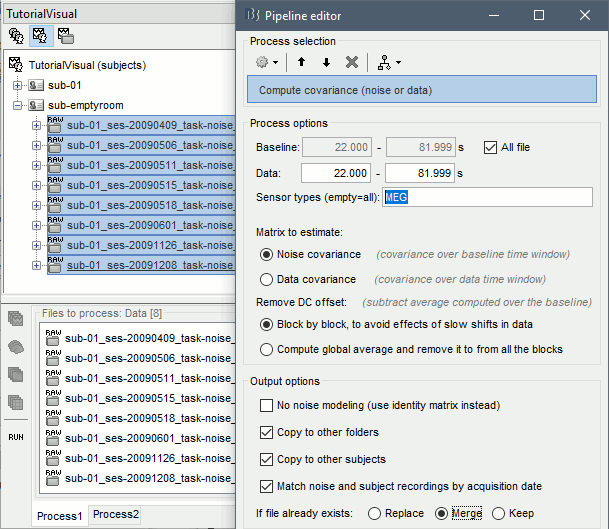This screenshot has width=609, height=529.
Task: Open the gear process selection dropdown
Action: click(x=267, y=62)
